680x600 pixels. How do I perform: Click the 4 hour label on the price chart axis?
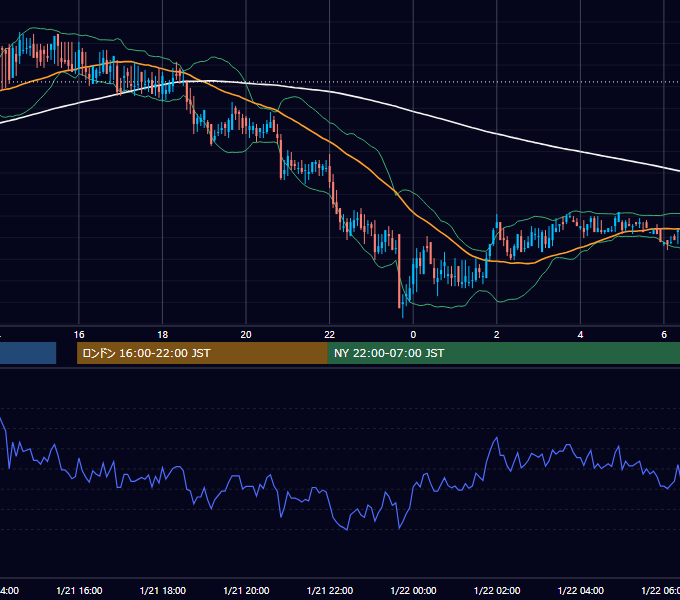[x=580, y=335]
